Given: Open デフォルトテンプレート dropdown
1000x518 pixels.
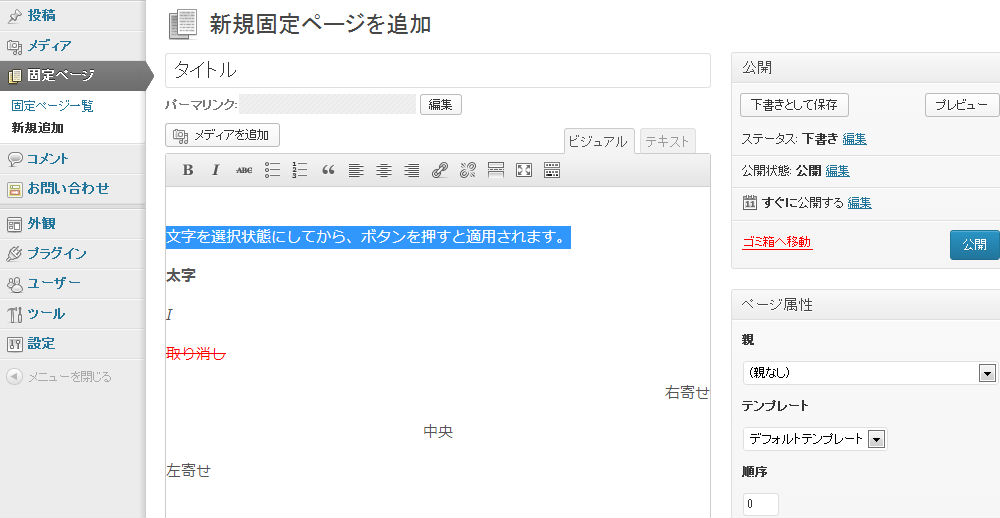Looking at the screenshot, I should click(x=815, y=439).
